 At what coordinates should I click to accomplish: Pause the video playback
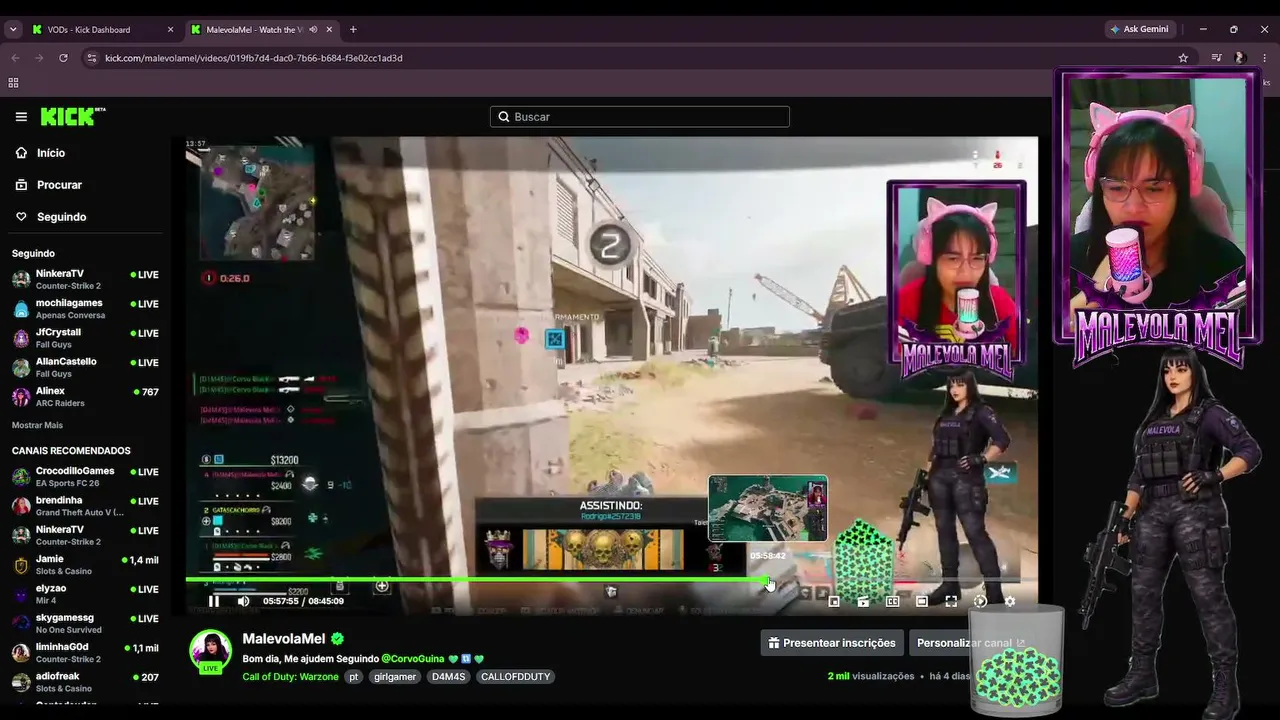pos(213,601)
